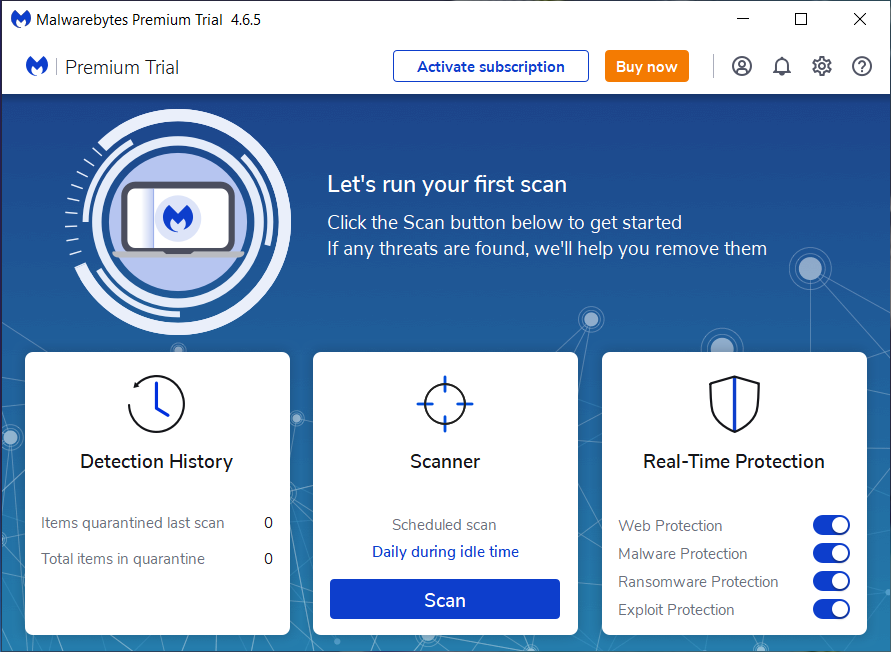Viewport: 891px width, 652px height.
Task: Click the Malwarebytes title bar icon
Action: [20, 19]
